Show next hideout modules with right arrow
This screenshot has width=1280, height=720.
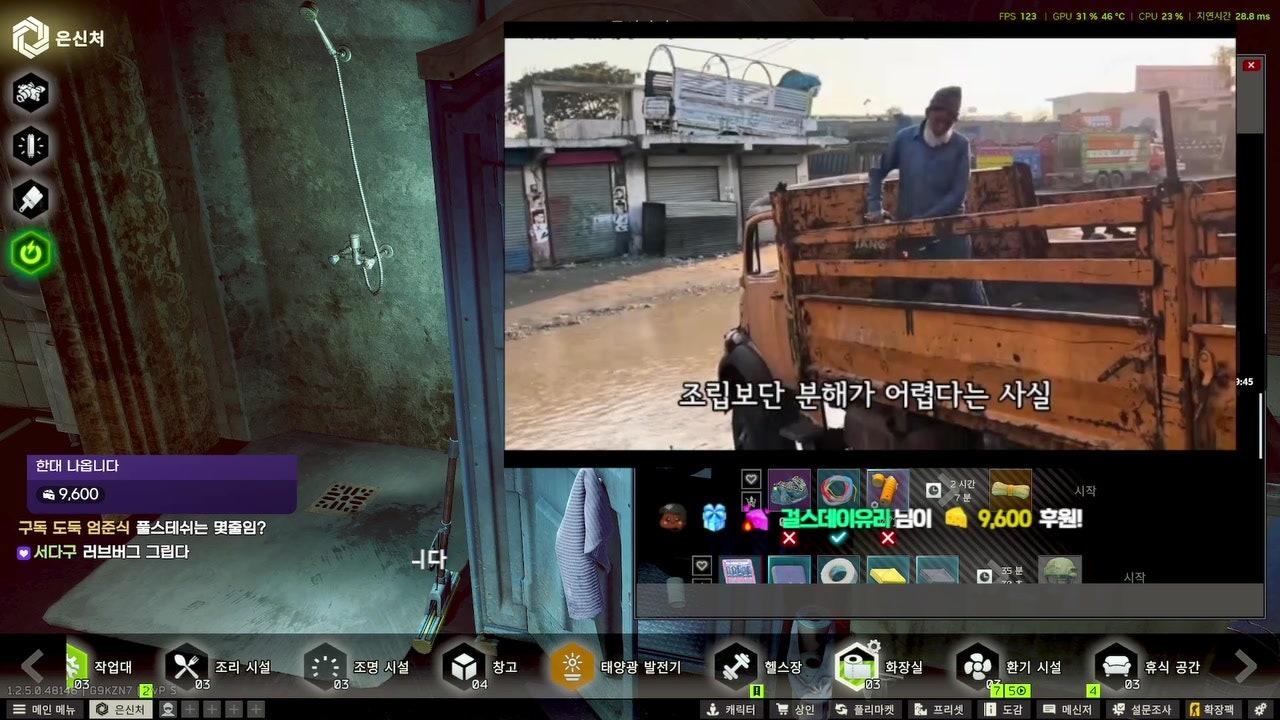coord(1246,666)
